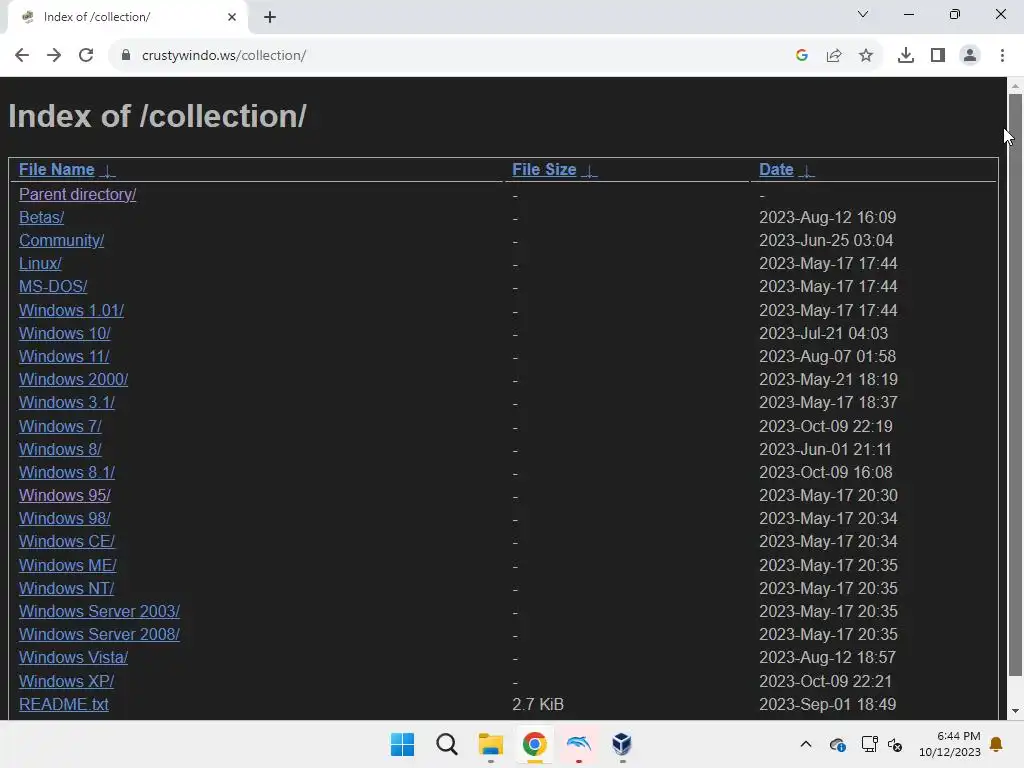
Task: Open a new browser tab
Action: pos(270,17)
